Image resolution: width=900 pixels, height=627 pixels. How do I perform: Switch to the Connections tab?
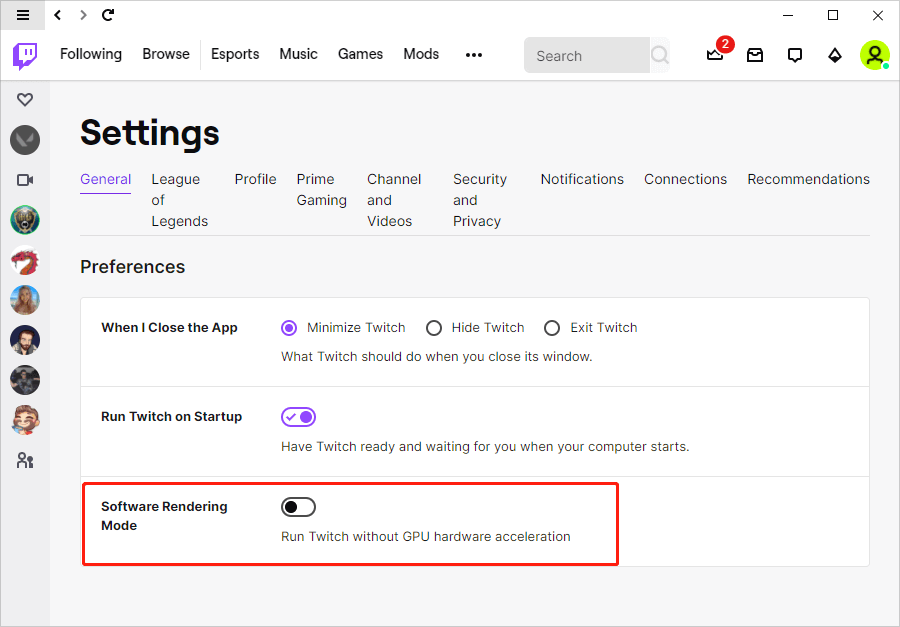tap(685, 179)
